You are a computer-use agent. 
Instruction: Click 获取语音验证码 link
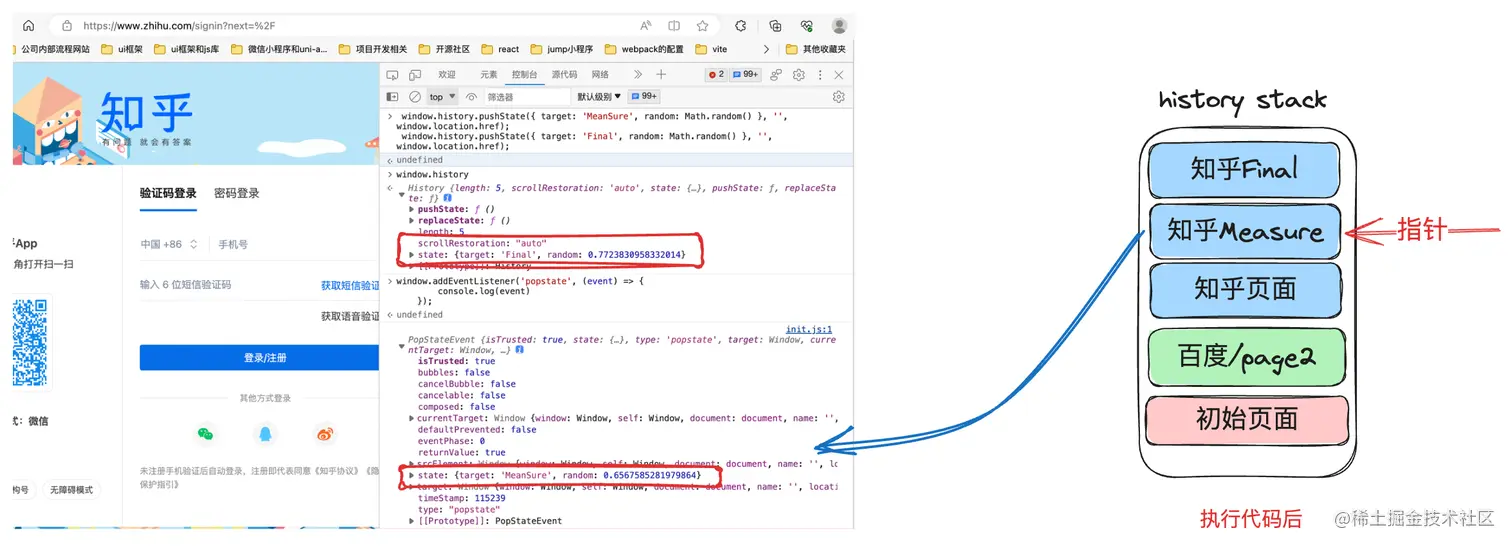point(350,316)
